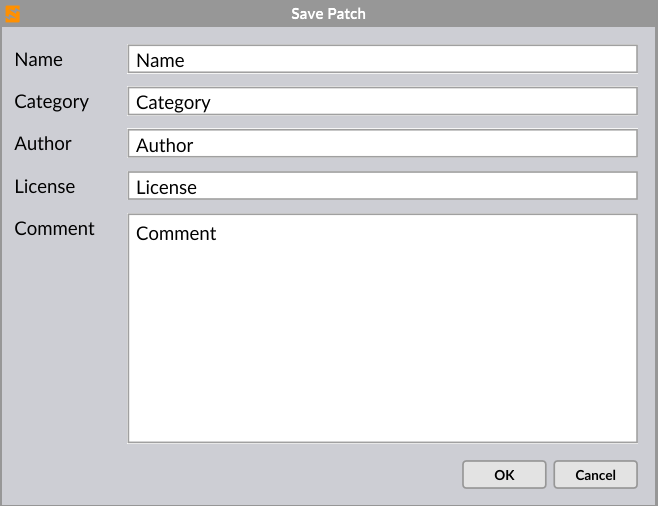
Task: Click the orange Surge icon in title bar
Action: point(13,14)
